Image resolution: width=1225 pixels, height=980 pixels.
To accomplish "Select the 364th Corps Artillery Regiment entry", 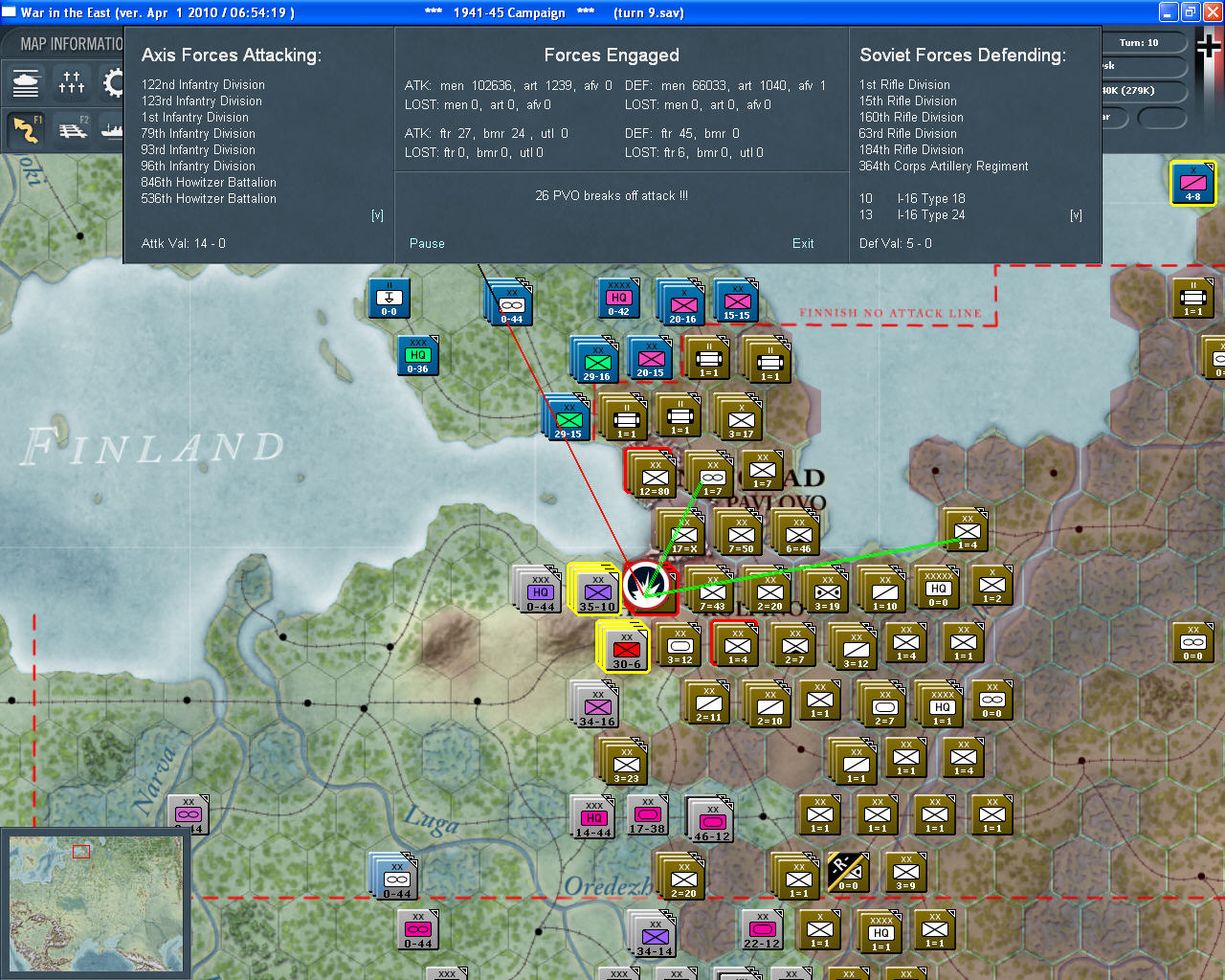I will [x=944, y=166].
